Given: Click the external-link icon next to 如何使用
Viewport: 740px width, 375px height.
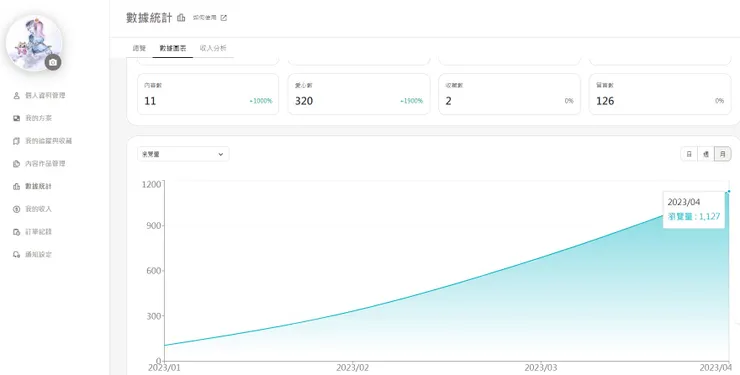Looking at the screenshot, I should 224,18.
